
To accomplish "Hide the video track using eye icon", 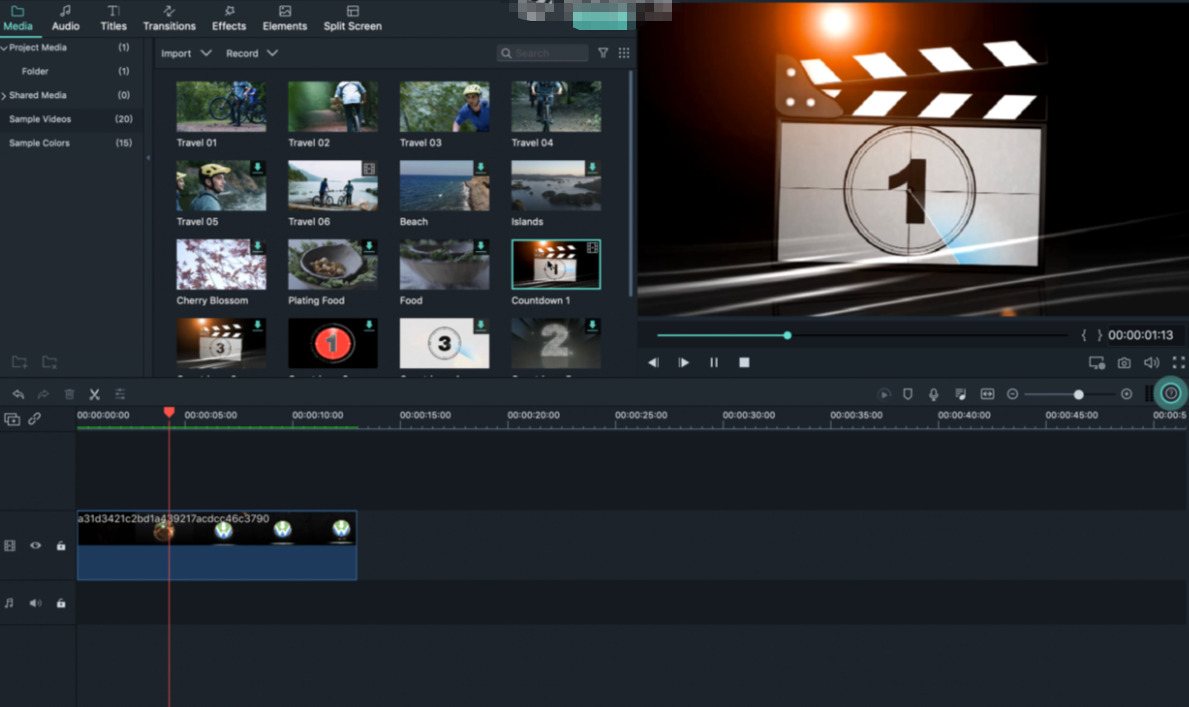I will click(x=36, y=546).
